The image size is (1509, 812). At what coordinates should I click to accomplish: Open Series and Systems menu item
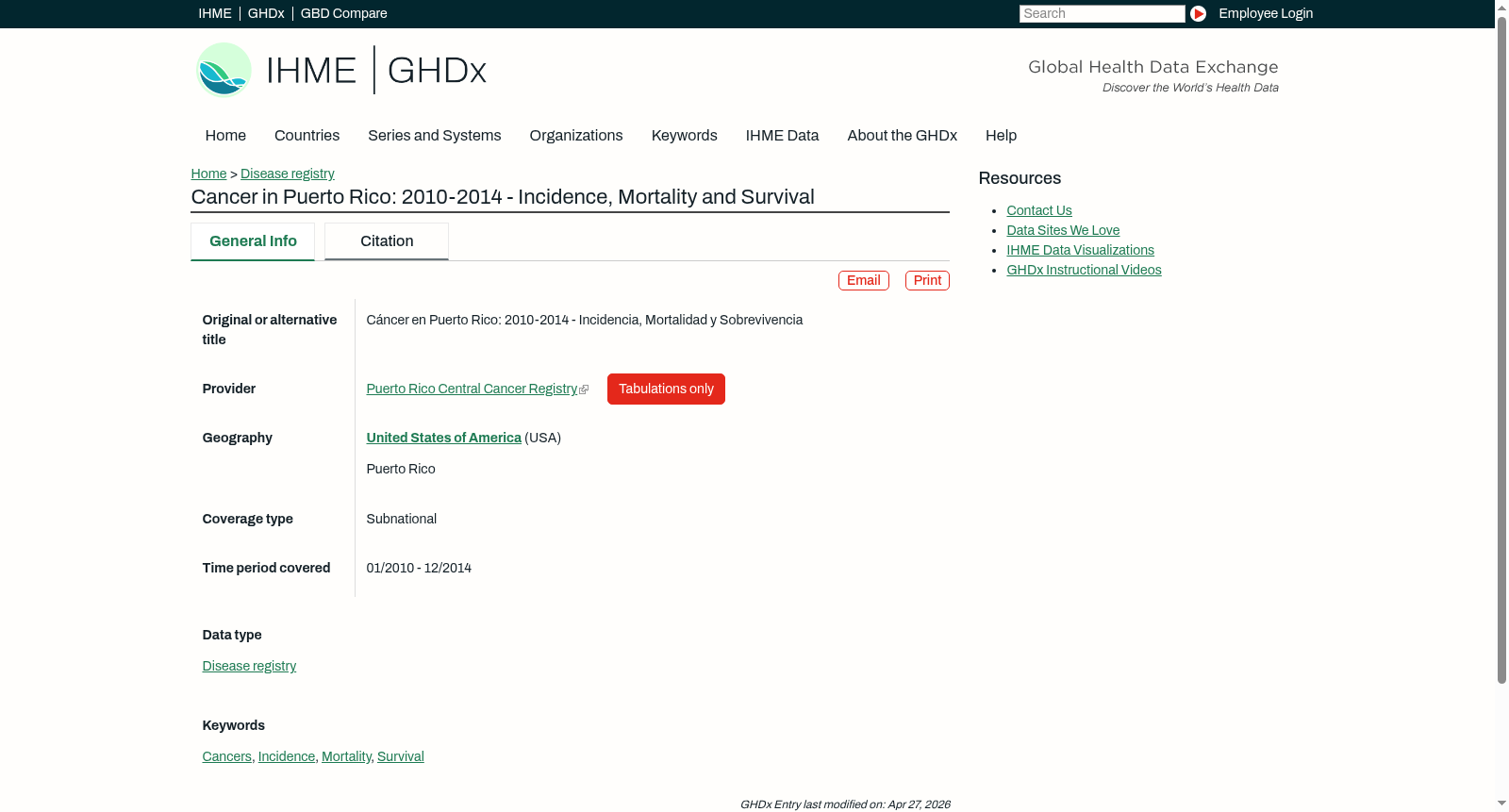pyautogui.click(x=434, y=136)
